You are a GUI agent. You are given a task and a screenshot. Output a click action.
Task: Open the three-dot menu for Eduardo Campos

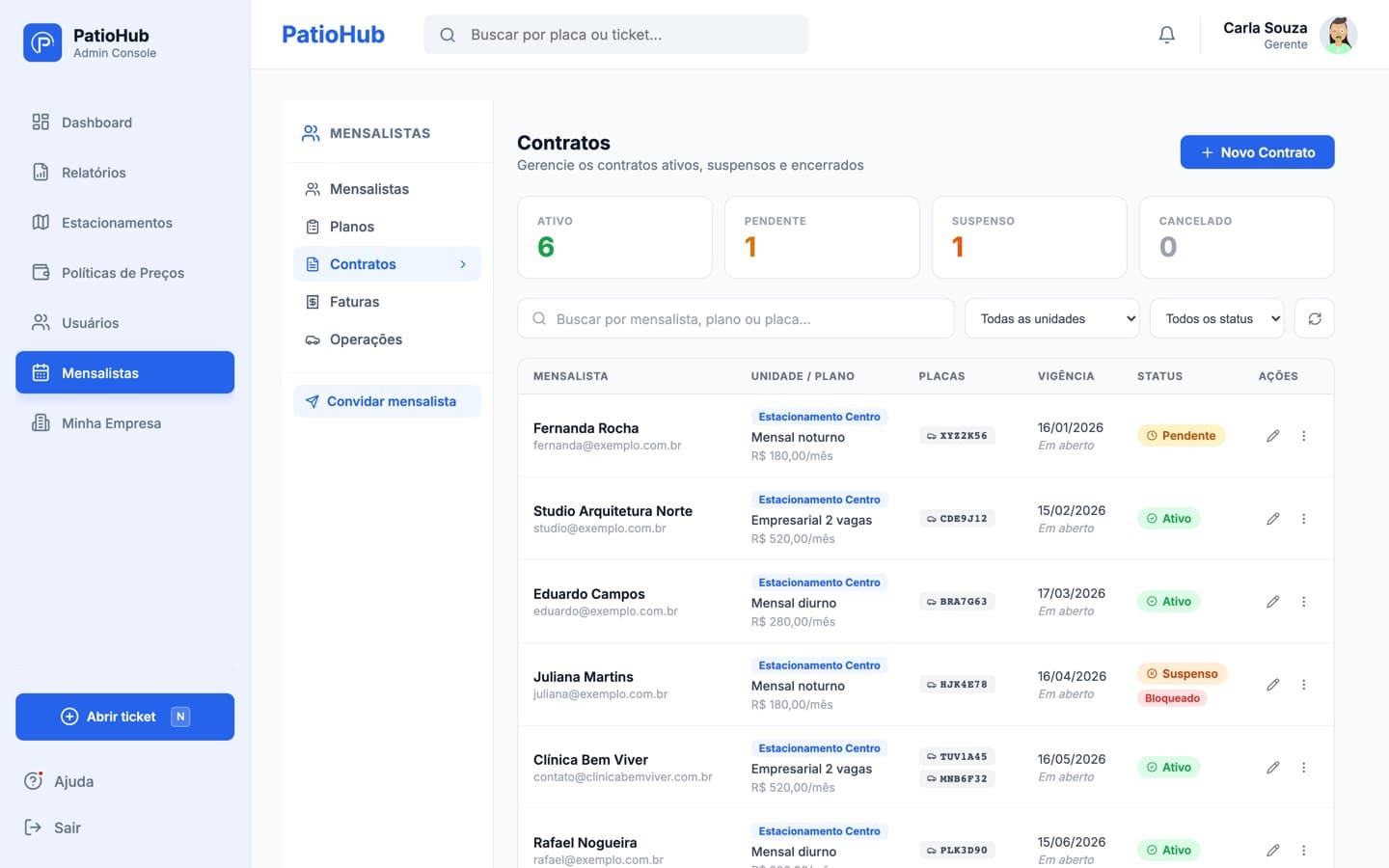point(1303,602)
